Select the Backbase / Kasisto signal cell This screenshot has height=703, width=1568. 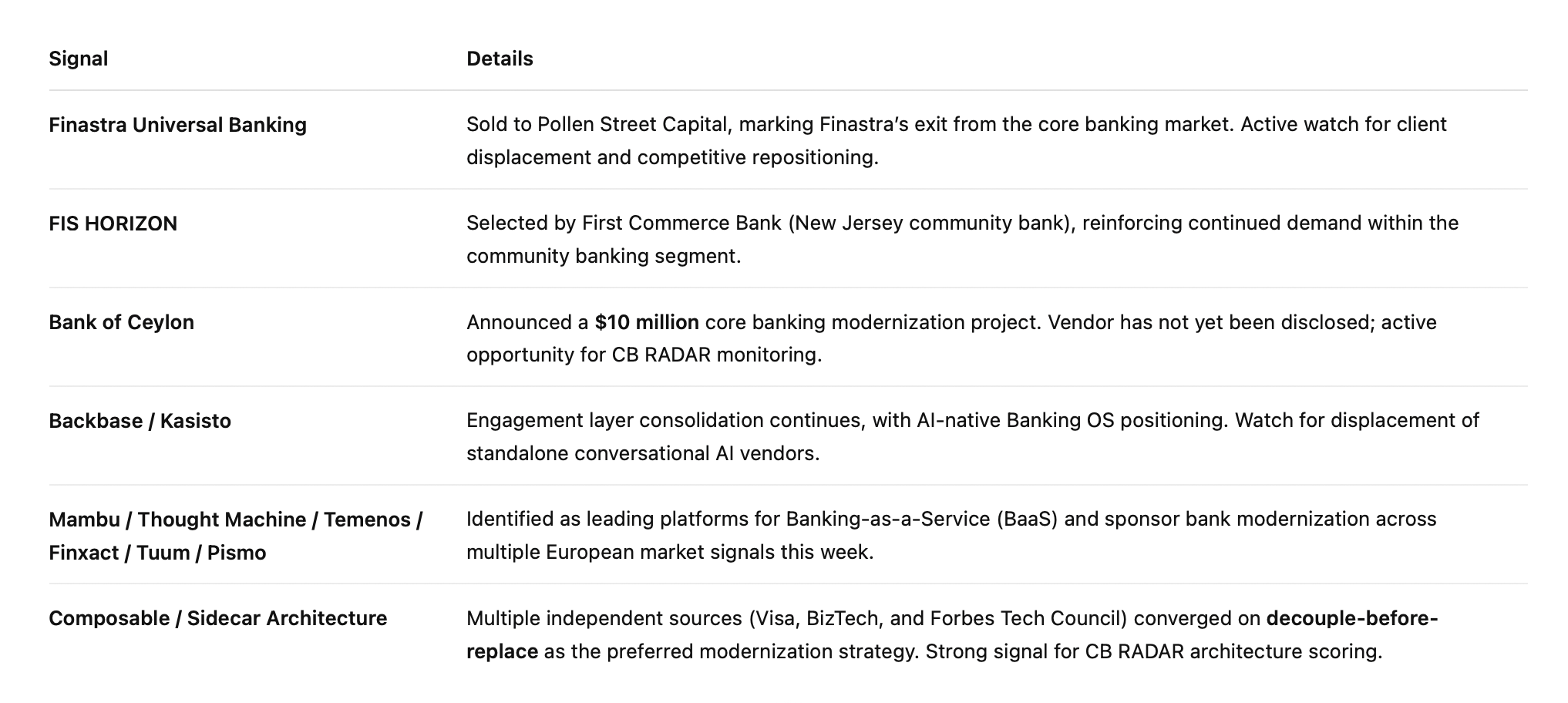tap(140, 421)
